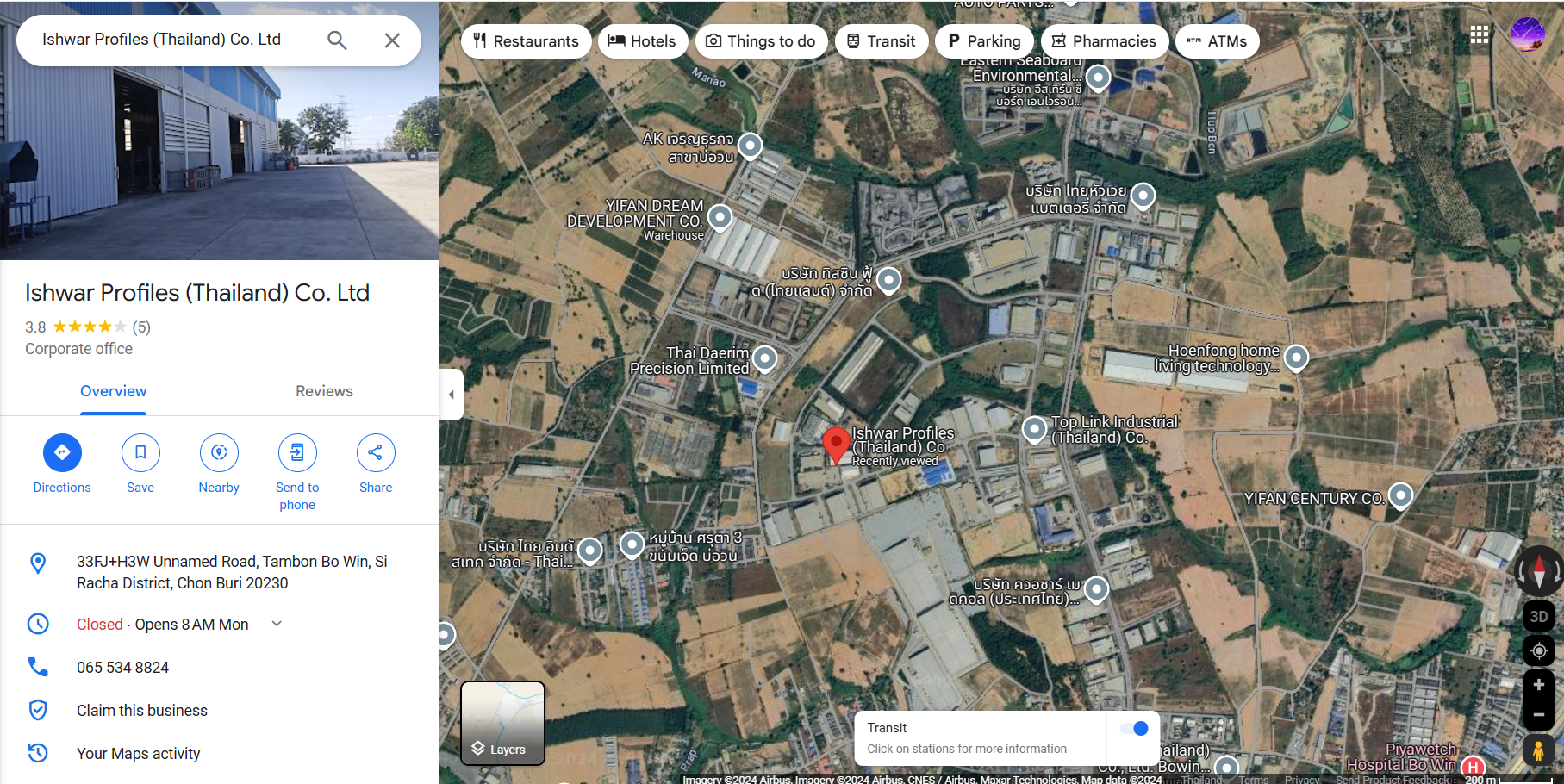Select the ATMs category chip
1564x784 pixels.
[x=1217, y=41]
